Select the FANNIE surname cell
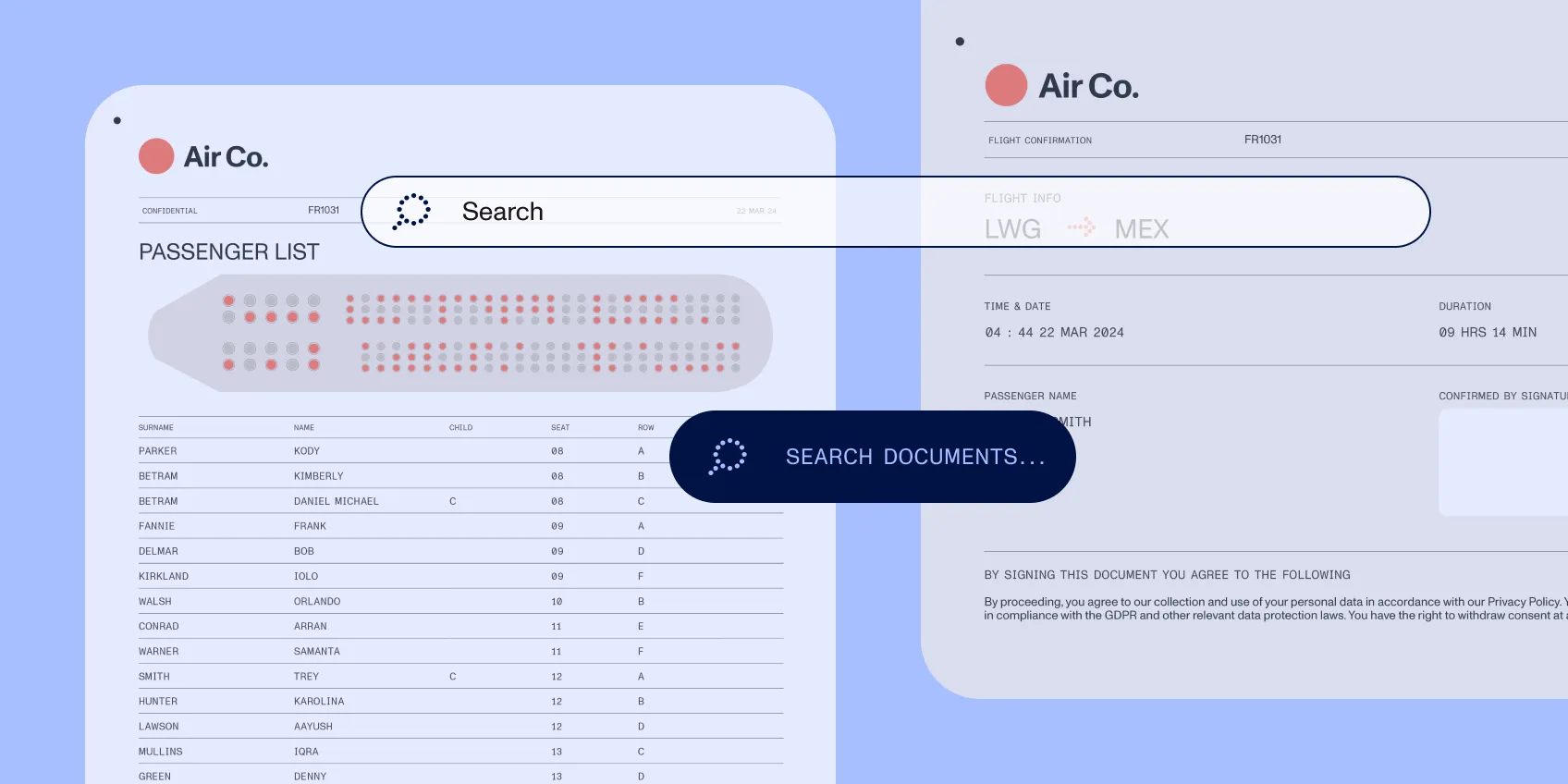The width and height of the screenshot is (1568, 784). coord(156,526)
